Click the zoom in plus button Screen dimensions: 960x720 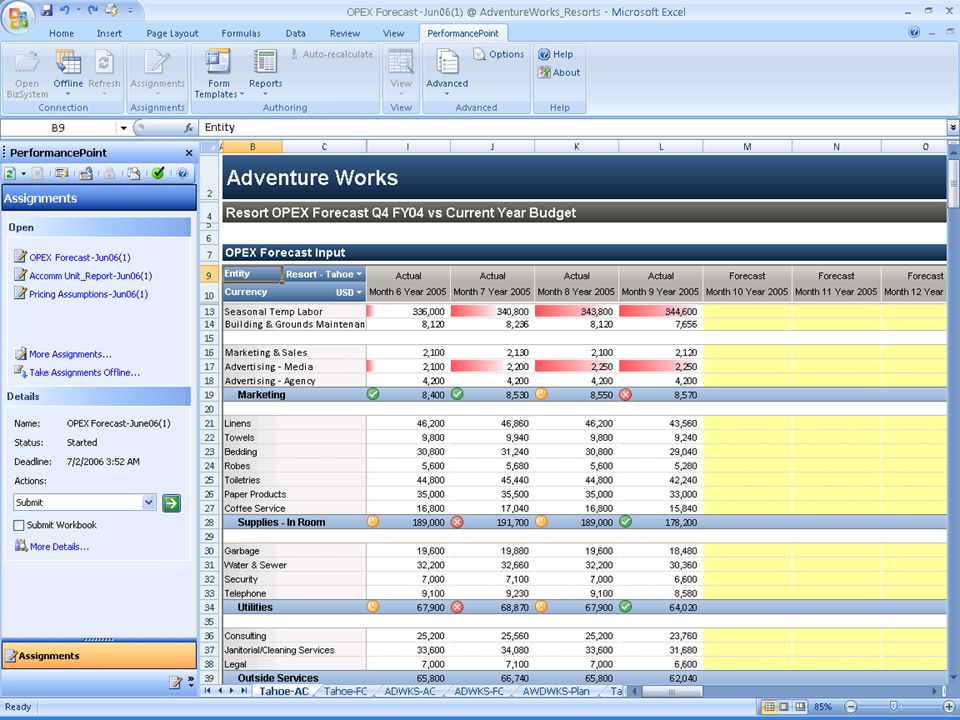(949, 707)
